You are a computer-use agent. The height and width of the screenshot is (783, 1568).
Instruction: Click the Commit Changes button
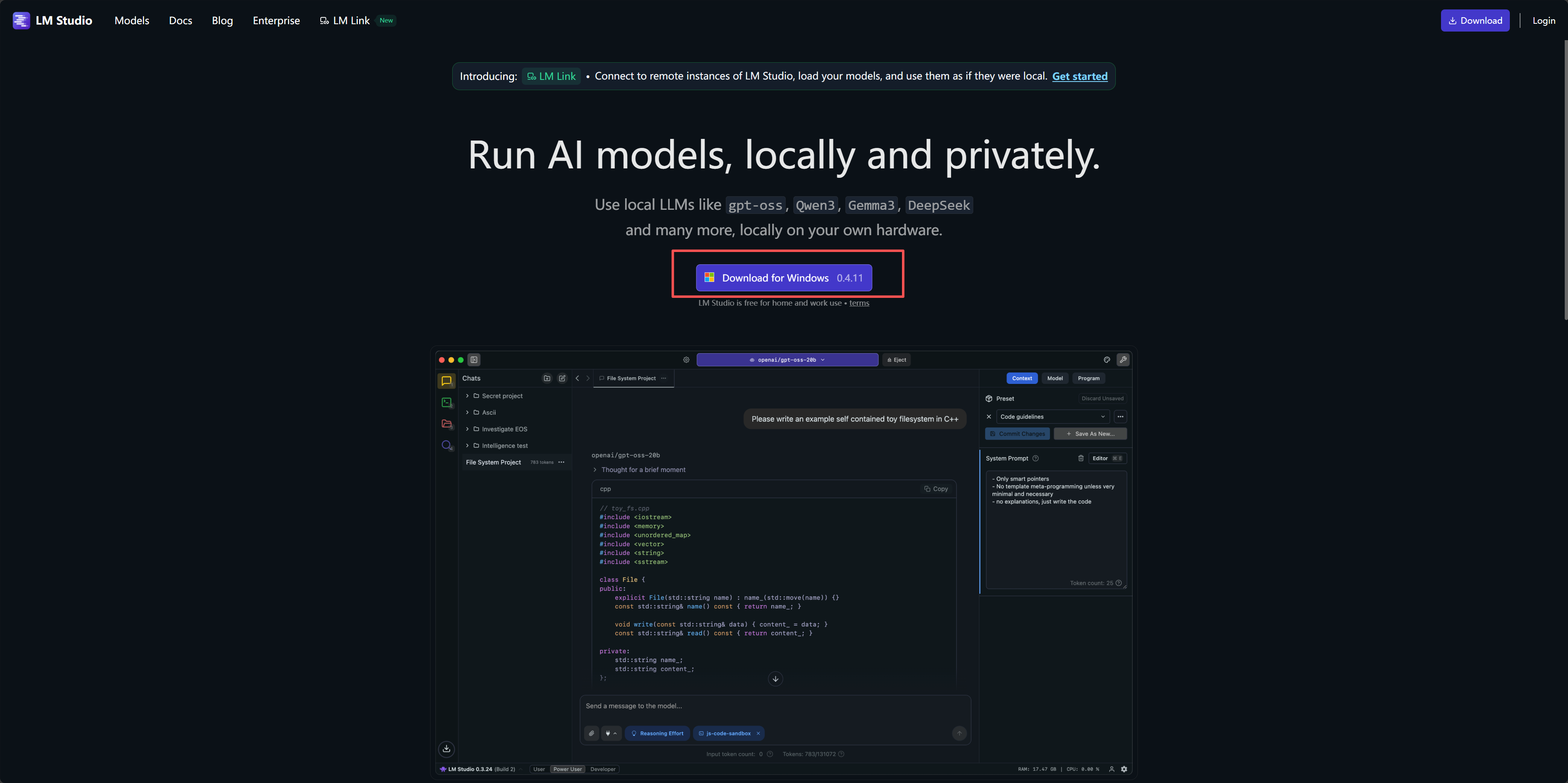point(1017,433)
